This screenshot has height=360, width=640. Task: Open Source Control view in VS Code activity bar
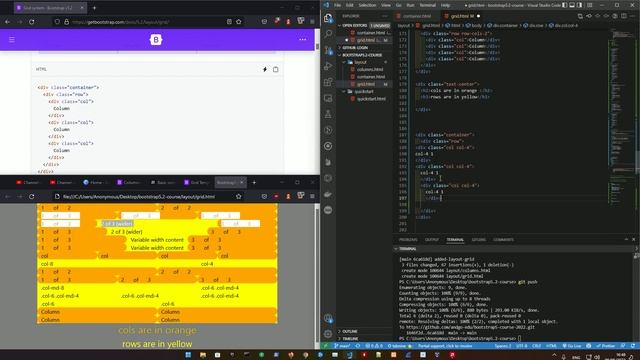click(328, 50)
